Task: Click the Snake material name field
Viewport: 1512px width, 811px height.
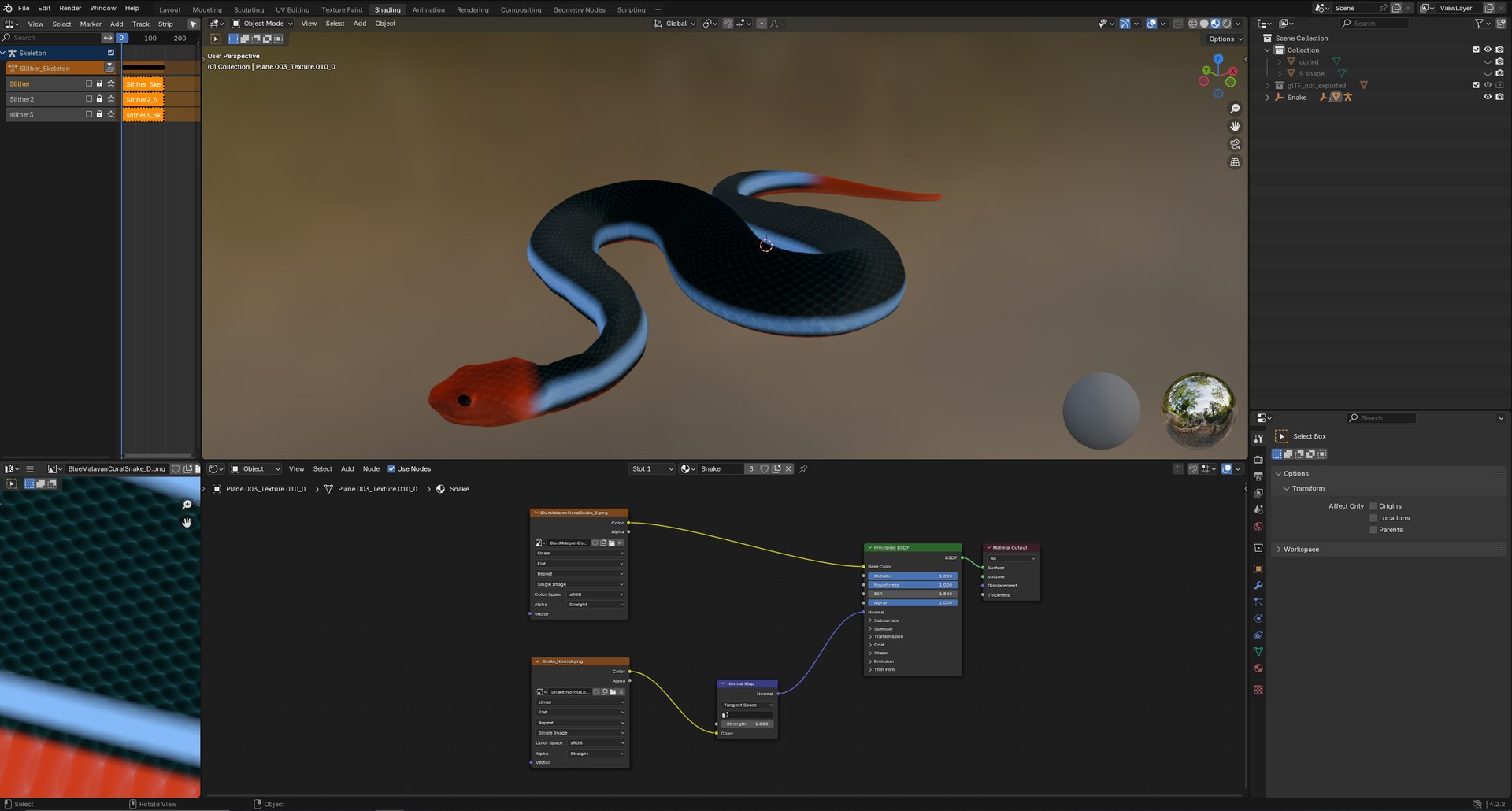Action: click(721, 469)
